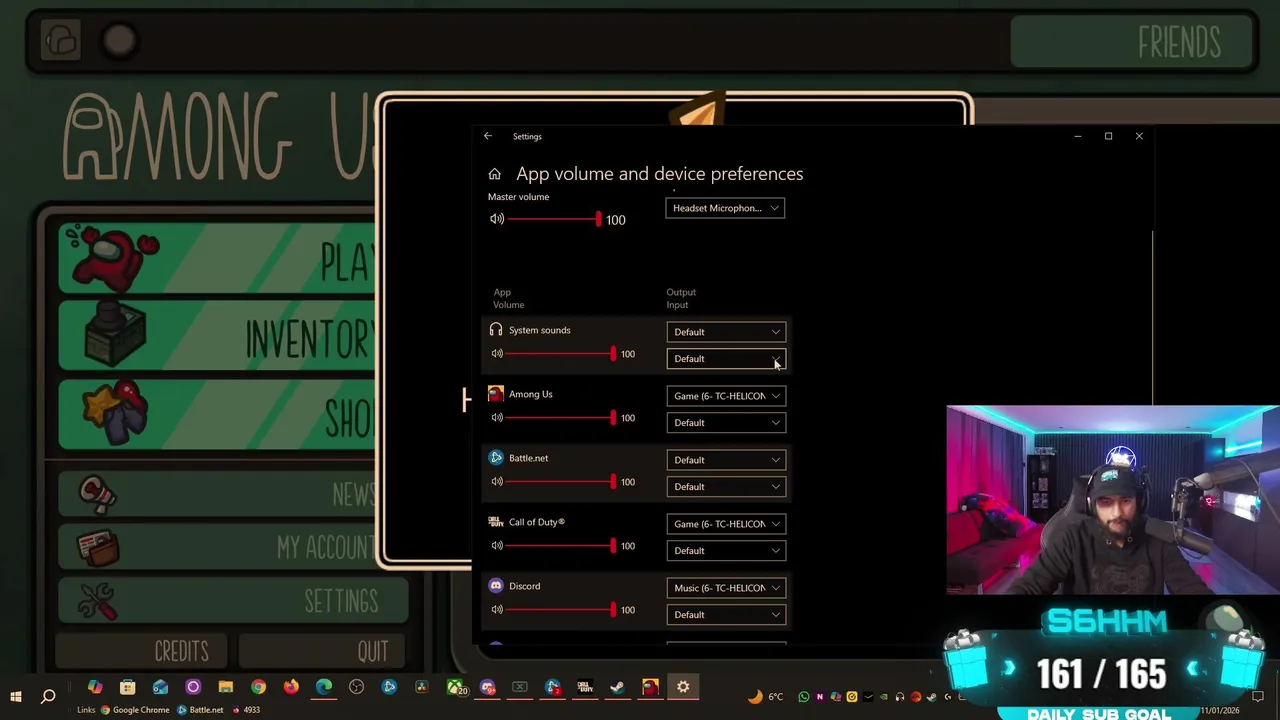Screen dimensions: 1280x720
Task: Open My Account in Among Us
Action: (218, 546)
